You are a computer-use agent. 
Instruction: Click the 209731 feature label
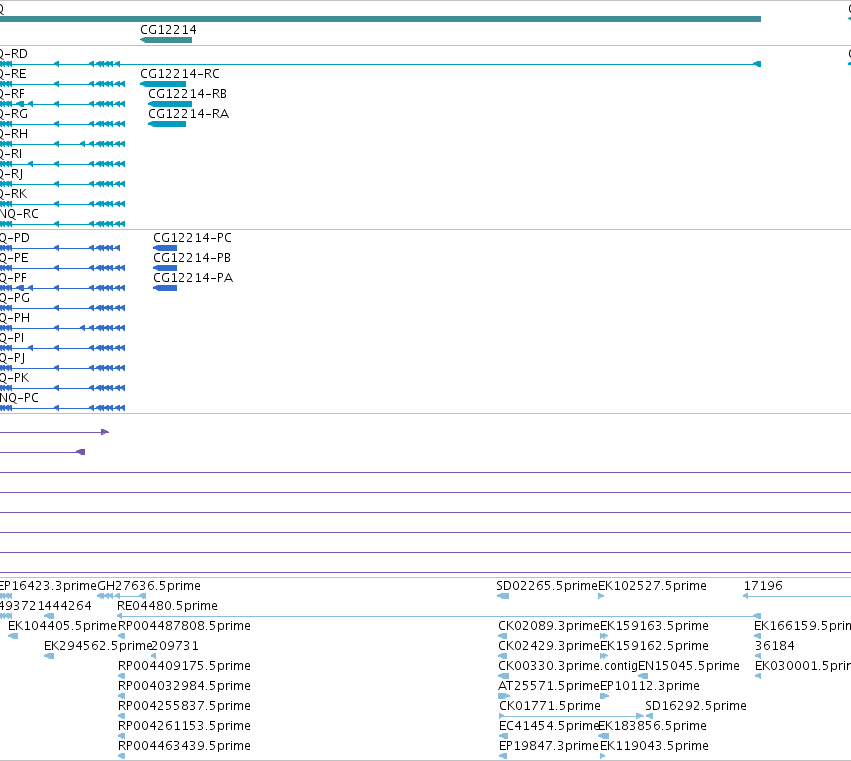click(x=175, y=646)
